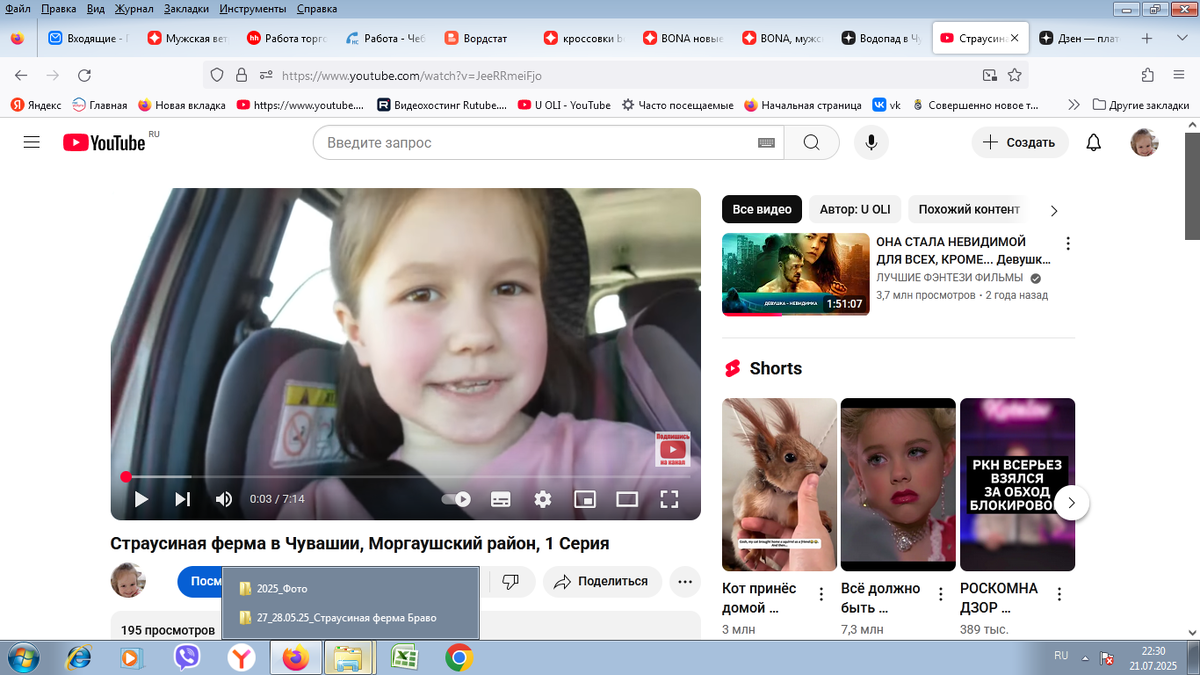Click the magnifier search button
Viewport: 1200px width, 675px height.
click(x=811, y=143)
